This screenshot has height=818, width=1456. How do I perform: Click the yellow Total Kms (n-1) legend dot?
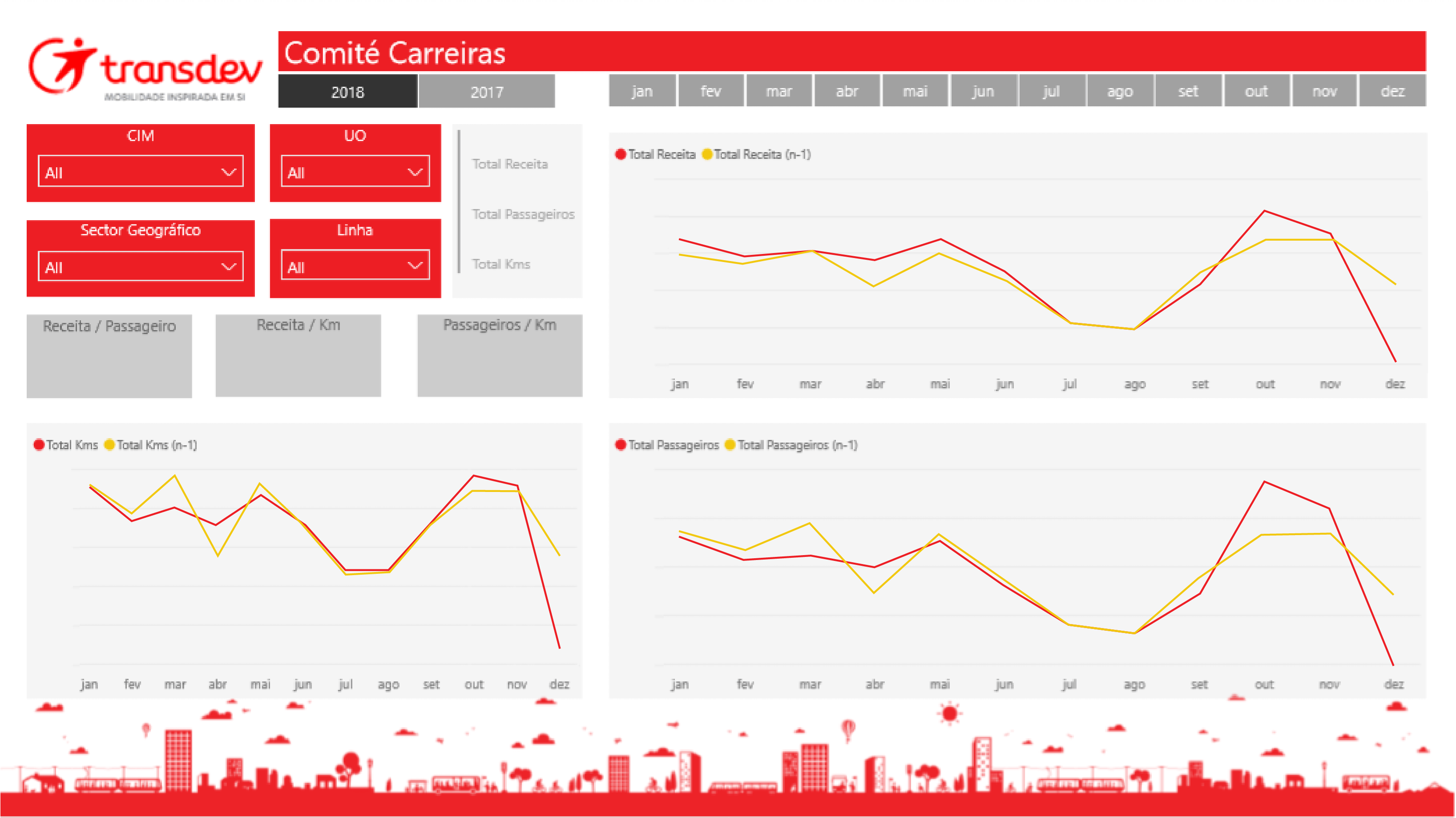pyautogui.click(x=109, y=444)
